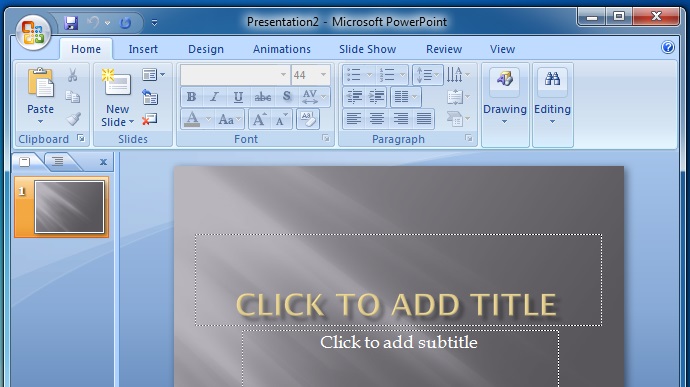This screenshot has height=387, width=690.
Task: Open Text Direction menu
Action: [458, 75]
